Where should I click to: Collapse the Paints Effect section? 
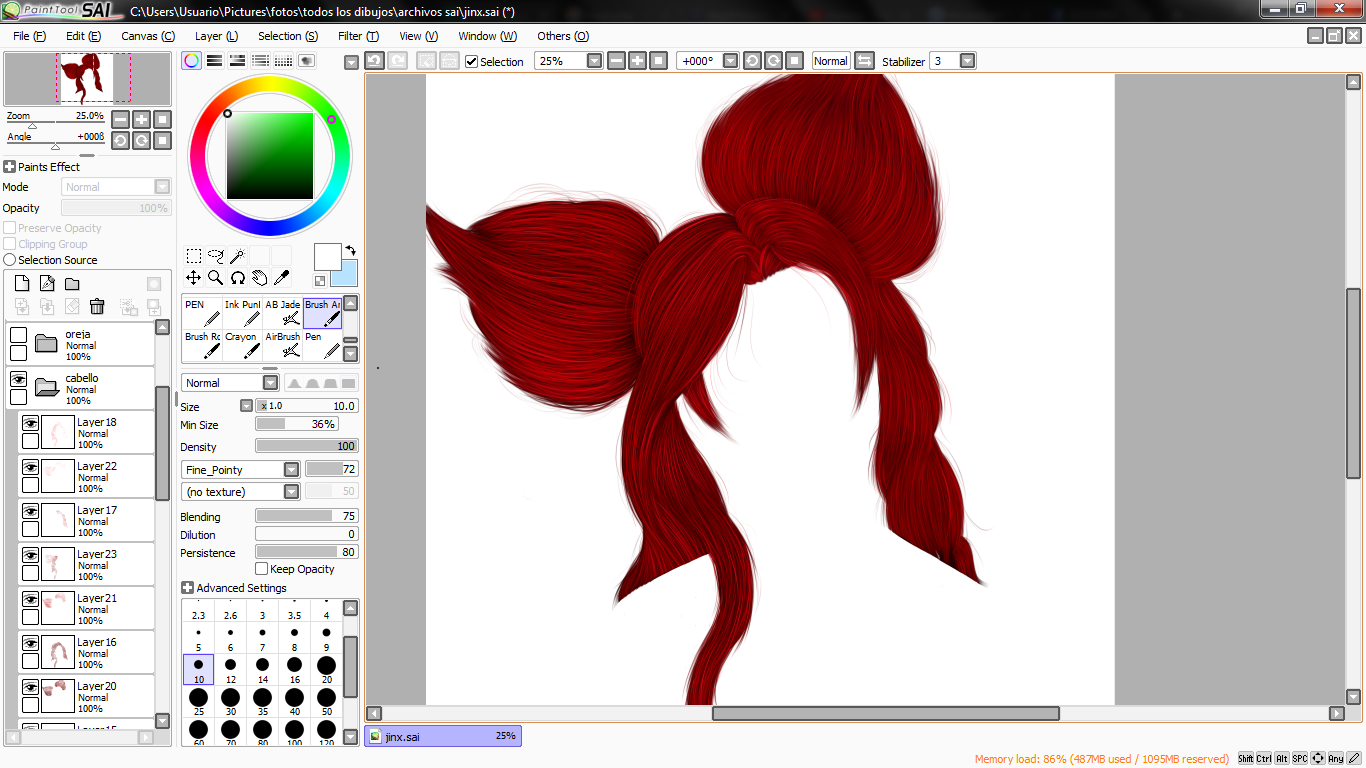pyautogui.click(x=9, y=167)
